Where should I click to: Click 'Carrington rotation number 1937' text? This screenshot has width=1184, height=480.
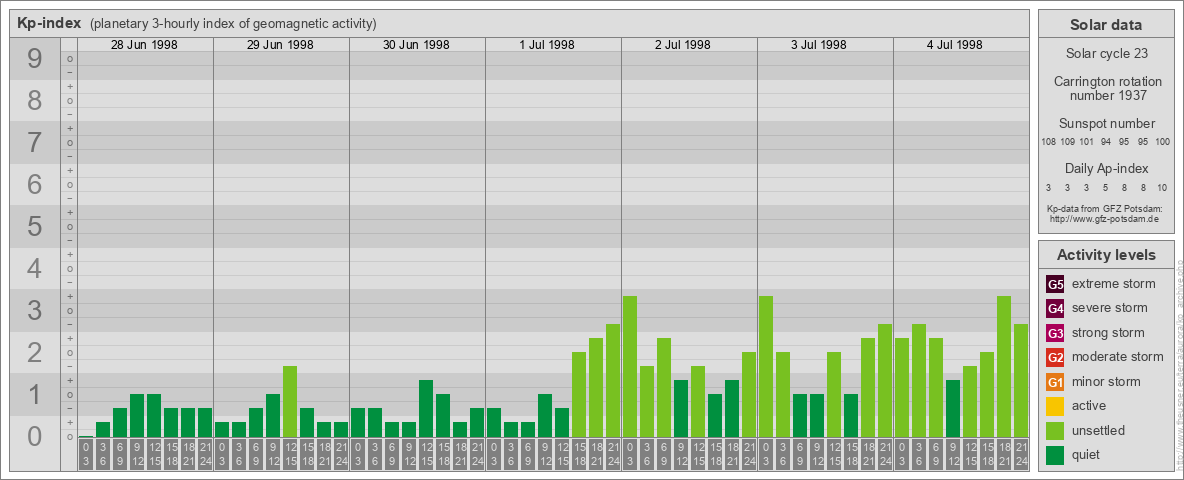point(1106,88)
